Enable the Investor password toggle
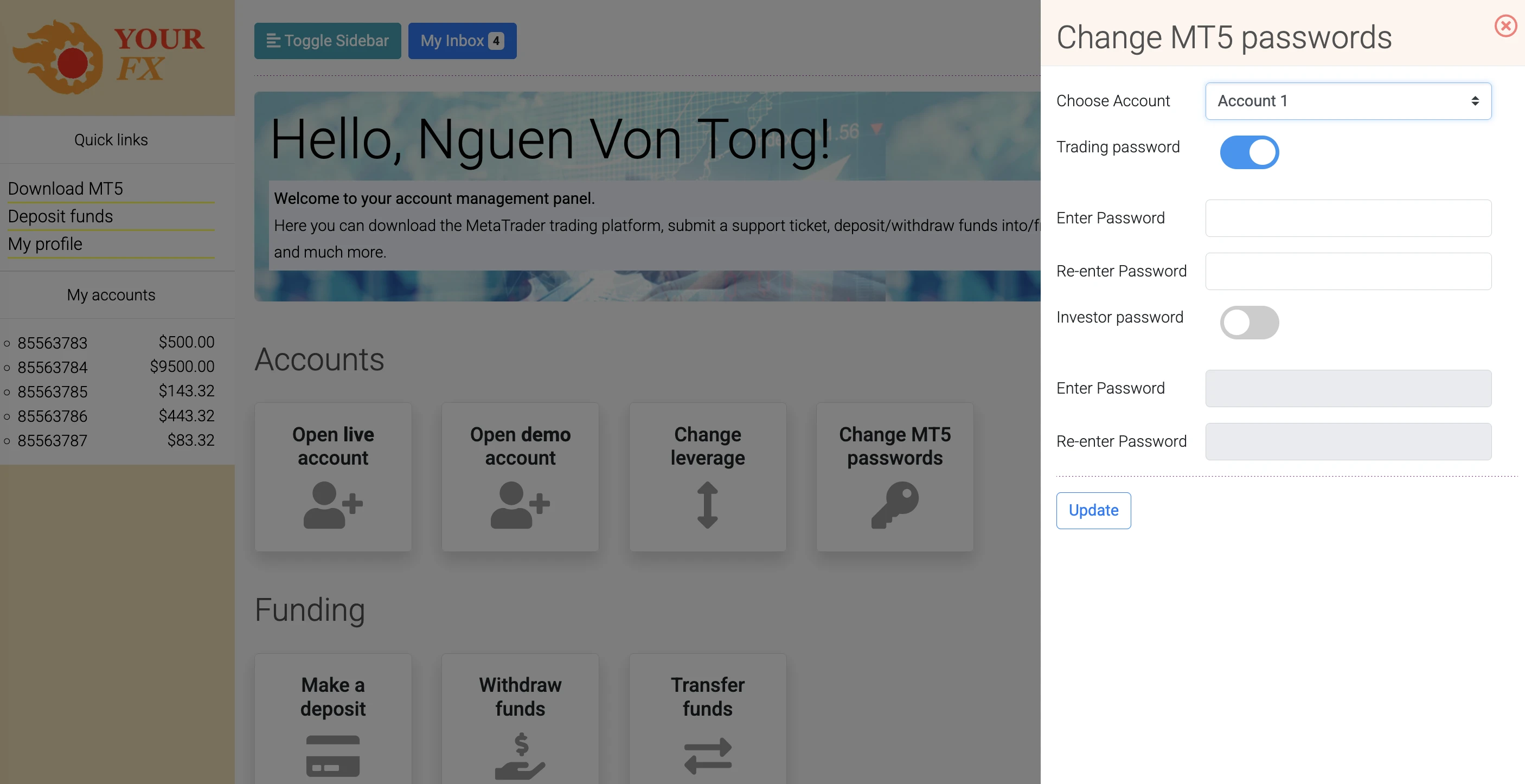 coord(1249,323)
